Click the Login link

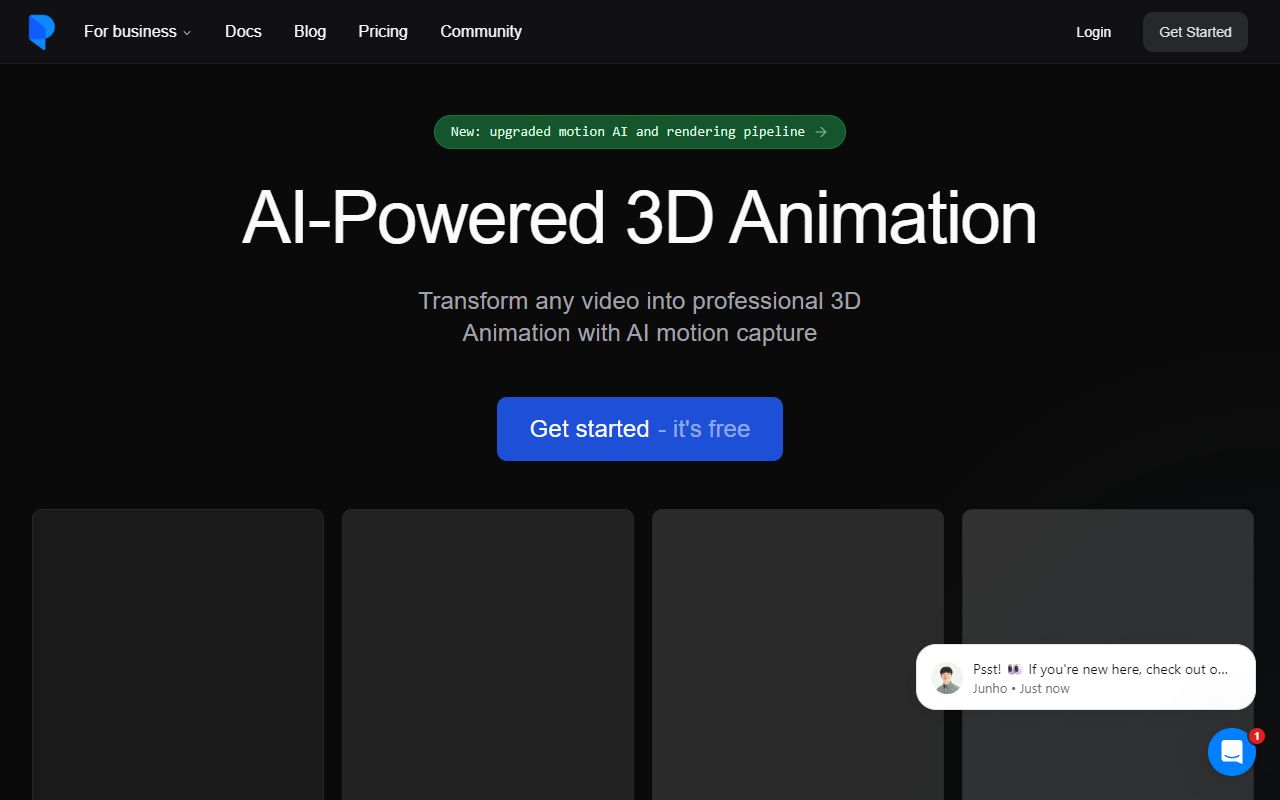(1093, 31)
